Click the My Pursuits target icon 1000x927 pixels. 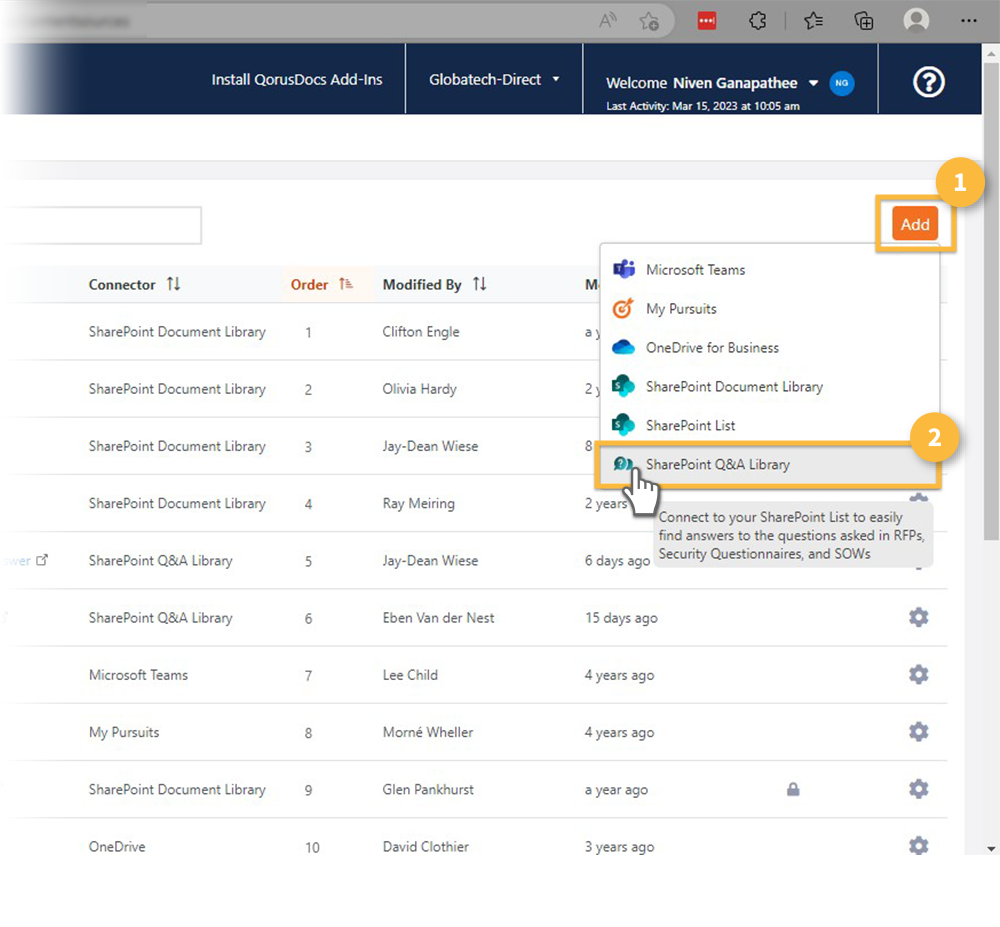tap(623, 308)
